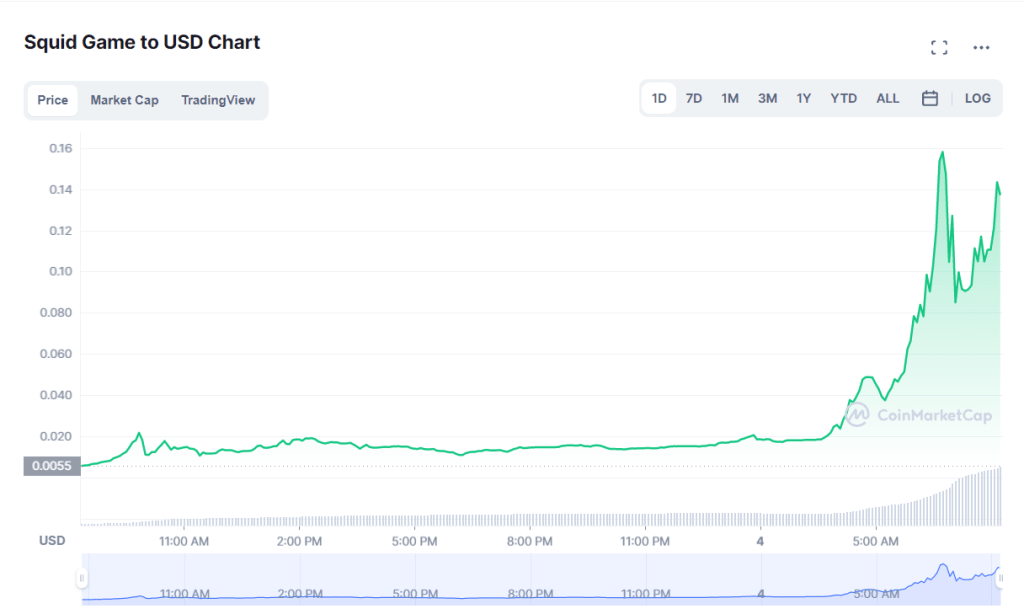Open the three-dot more options menu
The height and width of the screenshot is (614, 1024).
pos(981,48)
